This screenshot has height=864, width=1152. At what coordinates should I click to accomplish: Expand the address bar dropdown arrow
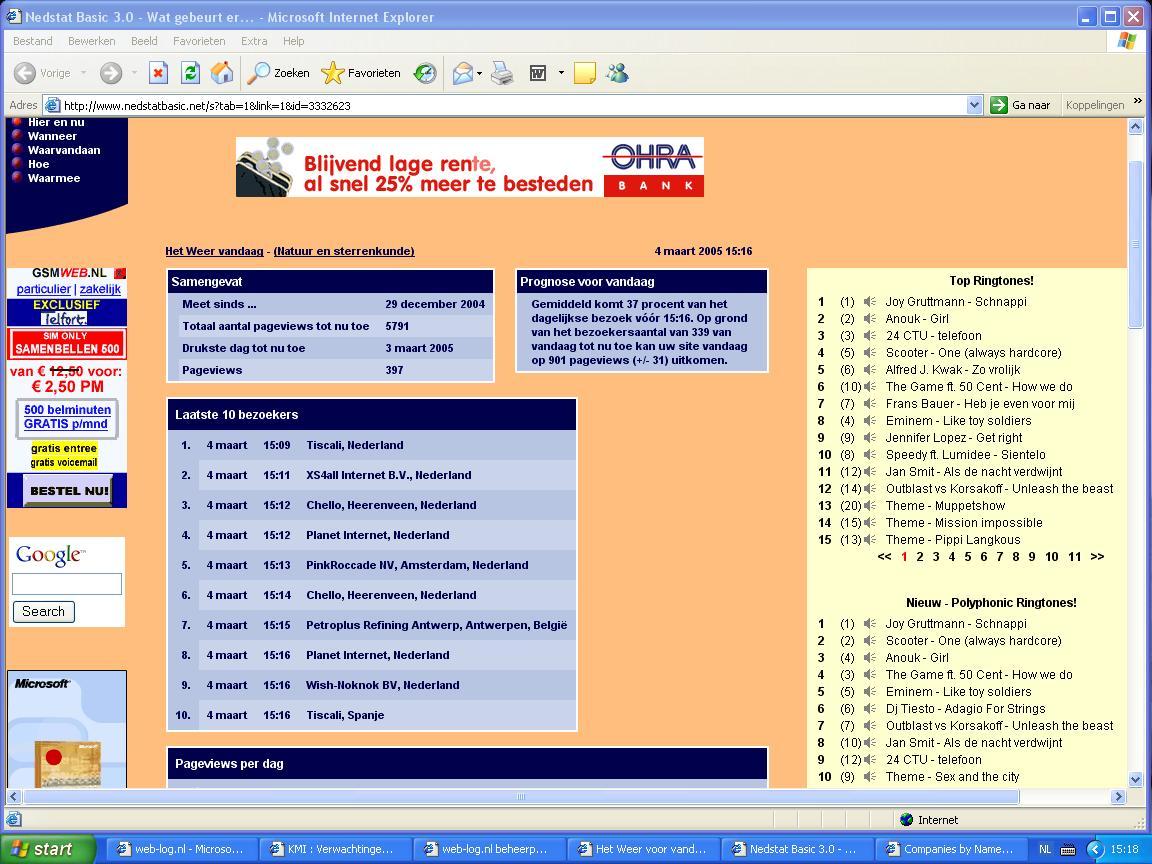[974, 105]
